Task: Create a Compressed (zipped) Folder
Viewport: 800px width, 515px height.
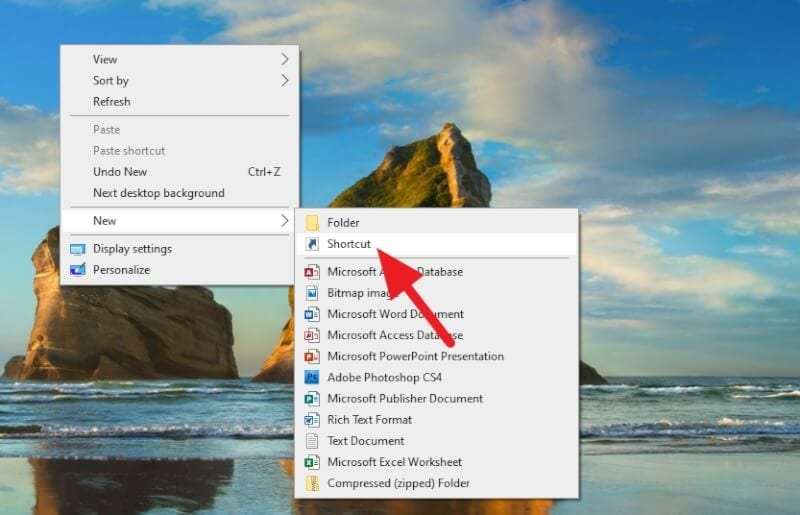Action: [x=437, y=483]
